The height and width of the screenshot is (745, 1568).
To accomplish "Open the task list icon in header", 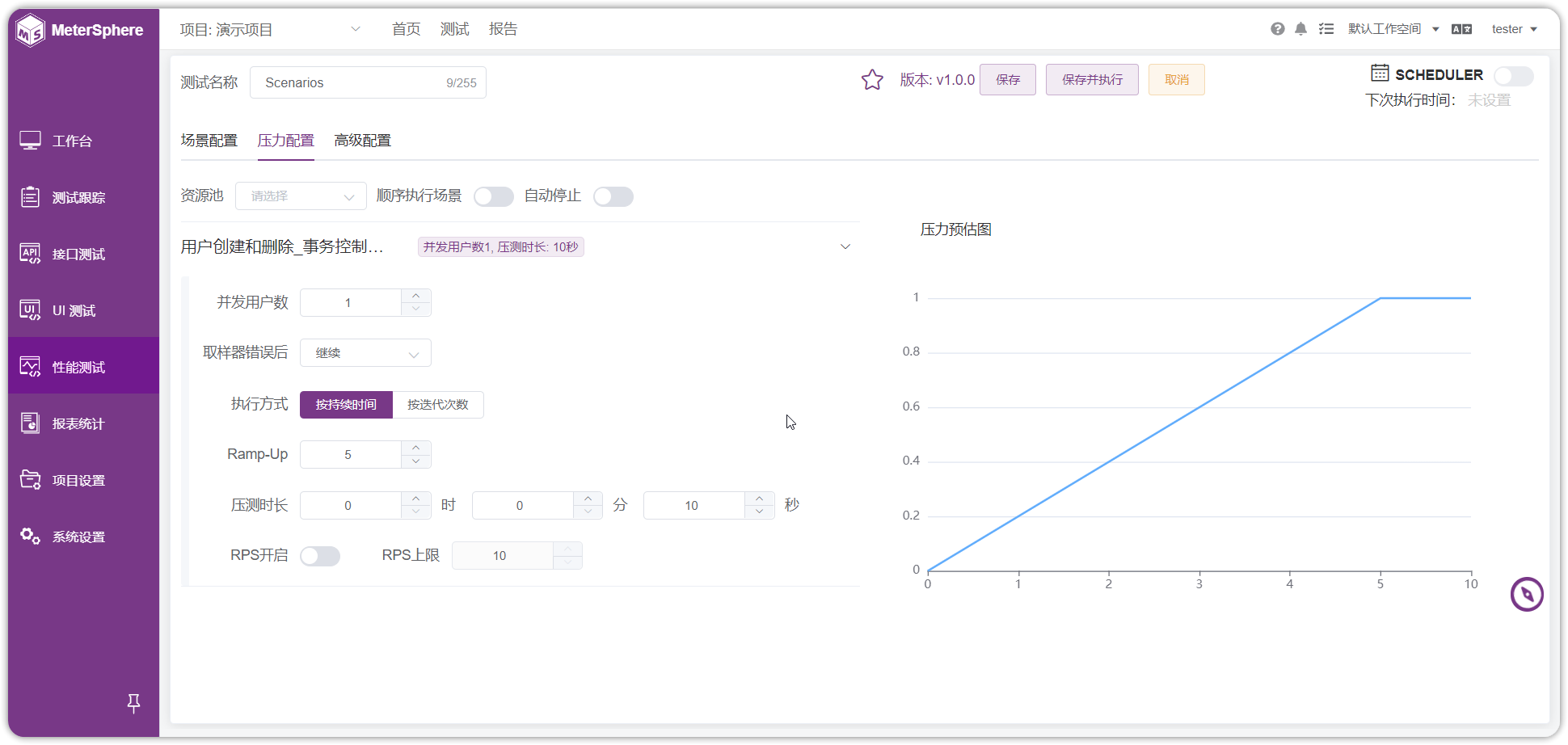I will point(1326,29).
